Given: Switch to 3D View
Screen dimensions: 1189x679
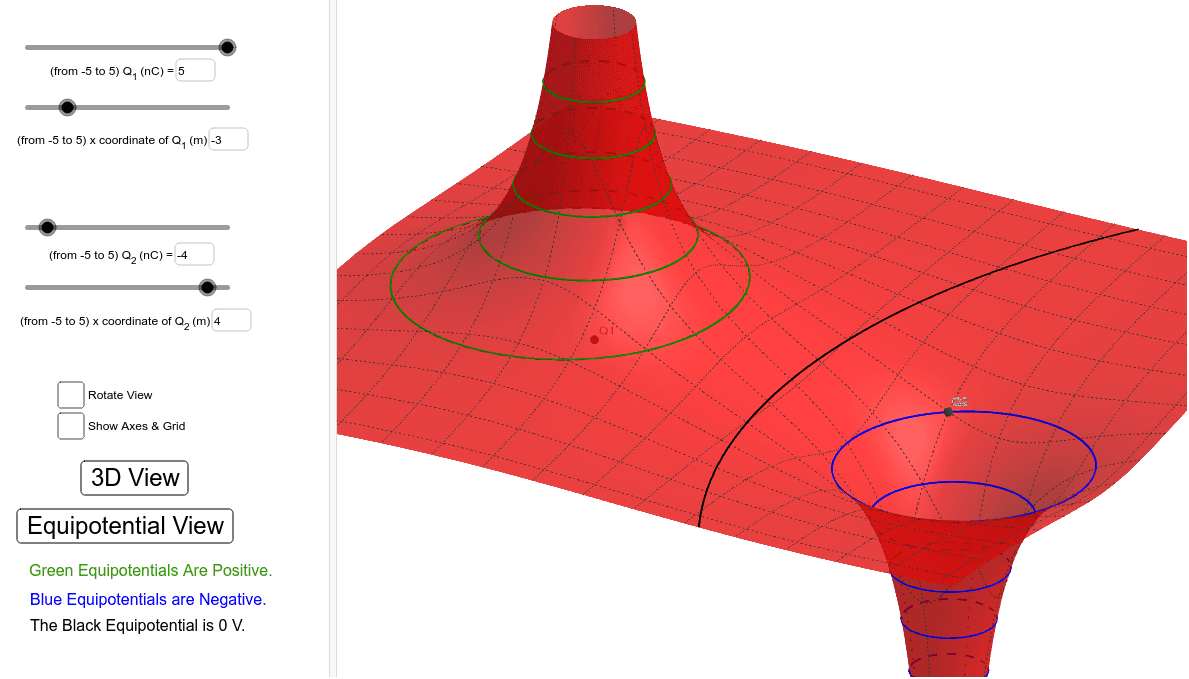Looking at the screenshot, I should click(x=134, y=477).
